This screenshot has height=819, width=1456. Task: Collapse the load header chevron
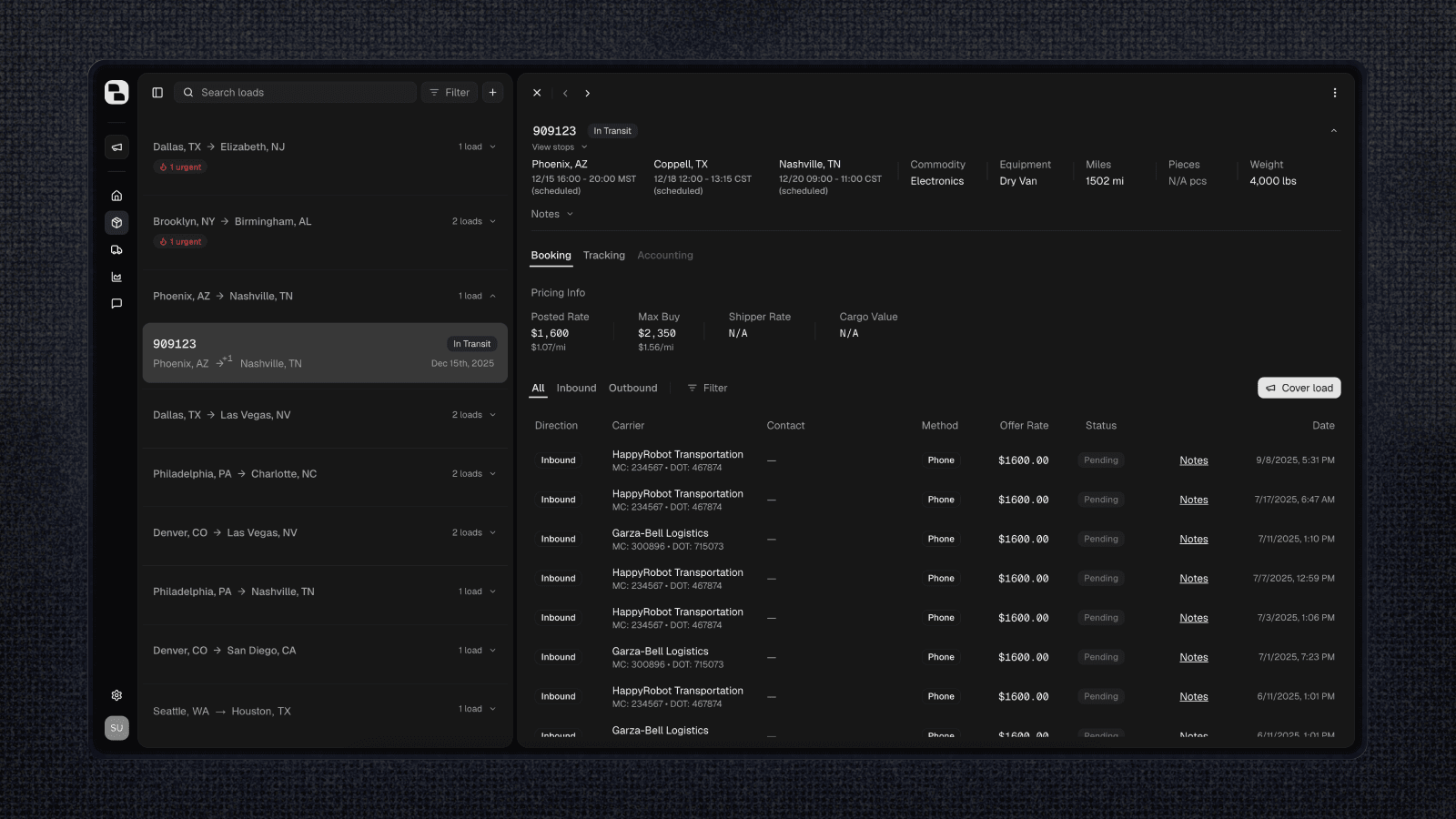pyautogui.click(x=1334, y=131)
